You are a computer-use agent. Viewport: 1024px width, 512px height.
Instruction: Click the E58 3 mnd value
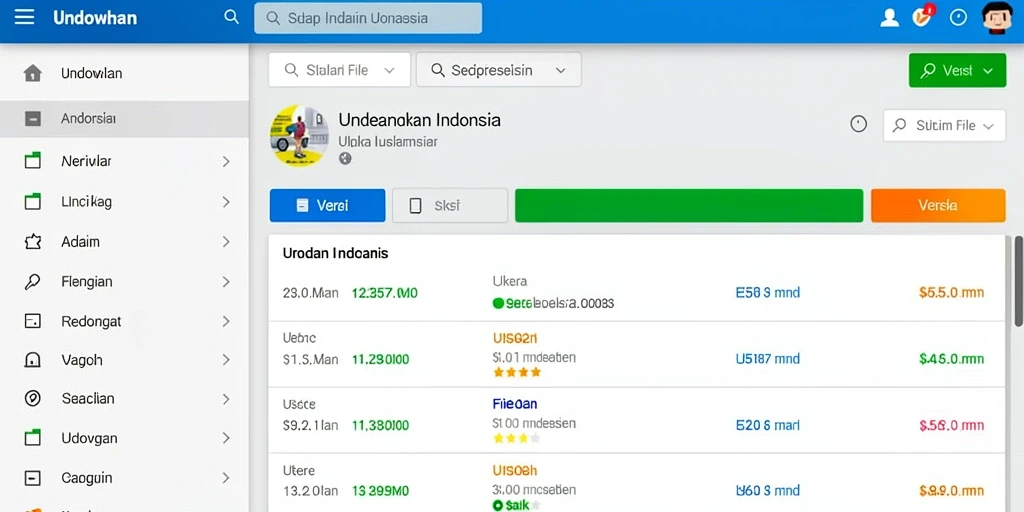pos(767,293)
